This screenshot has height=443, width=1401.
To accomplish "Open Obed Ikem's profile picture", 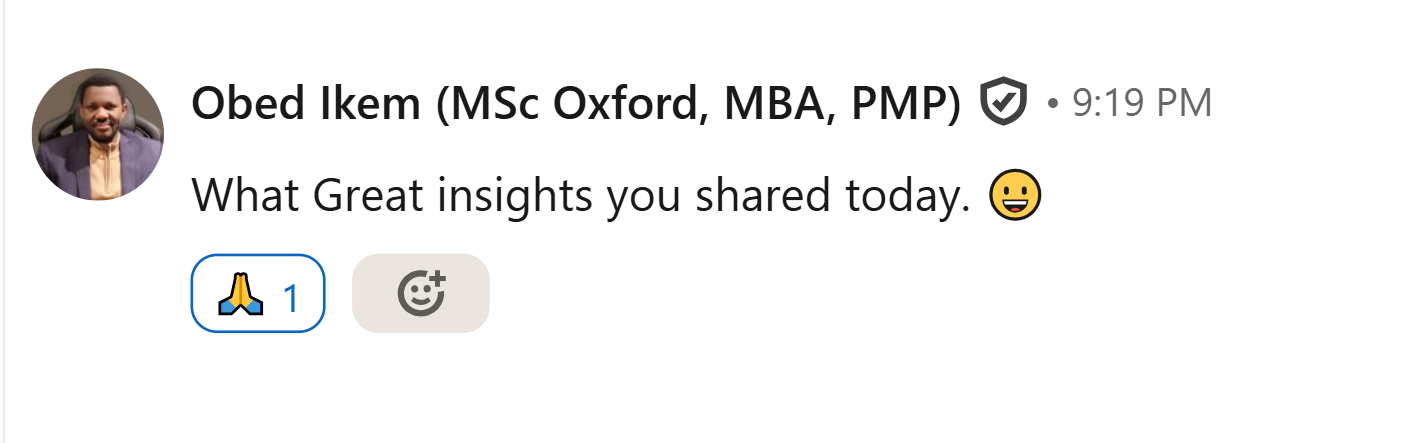I will [98, 134].
